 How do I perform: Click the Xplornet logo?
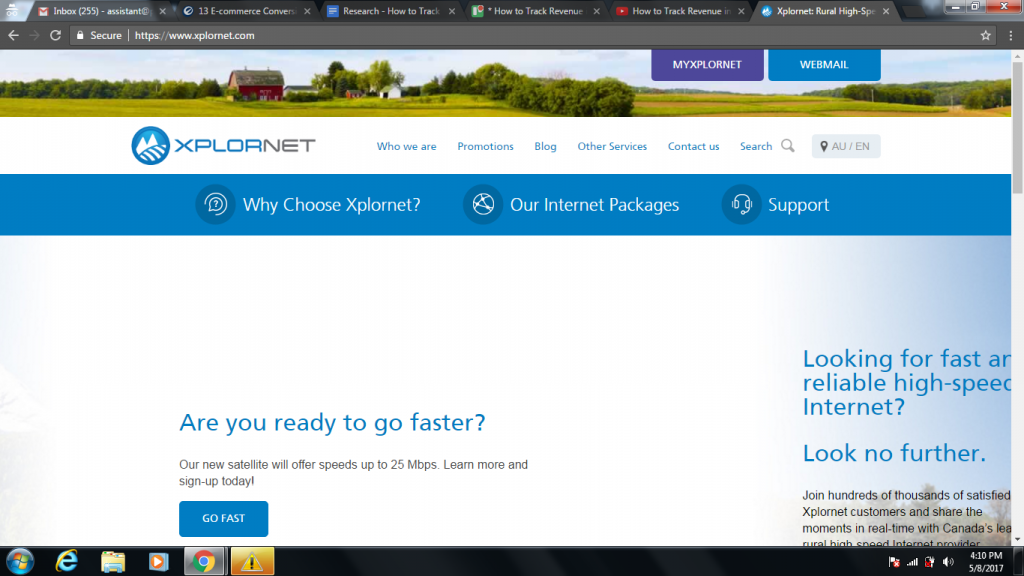click(223, 145)
